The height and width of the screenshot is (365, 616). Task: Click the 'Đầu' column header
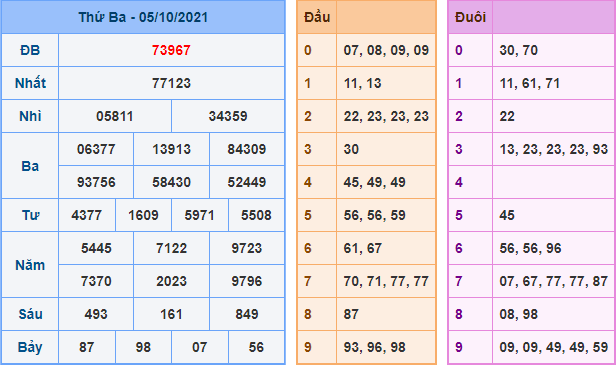tap(317, 17)
